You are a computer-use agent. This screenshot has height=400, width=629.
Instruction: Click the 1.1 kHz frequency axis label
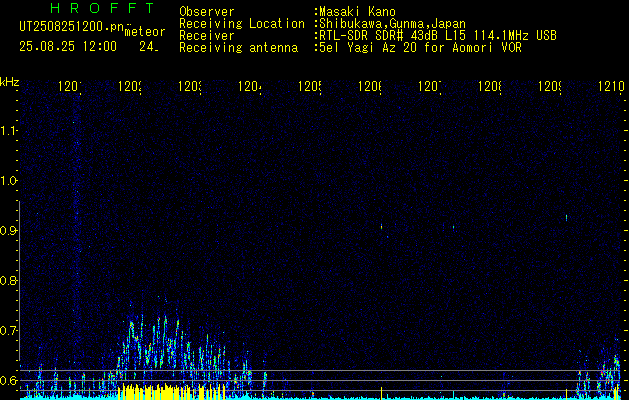tap(8, 130)
